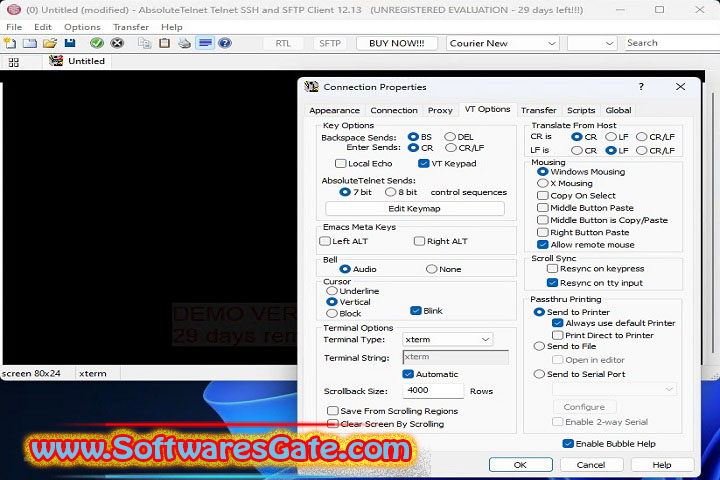
Task: Open the Transfer menu
Action: point(131,27)
